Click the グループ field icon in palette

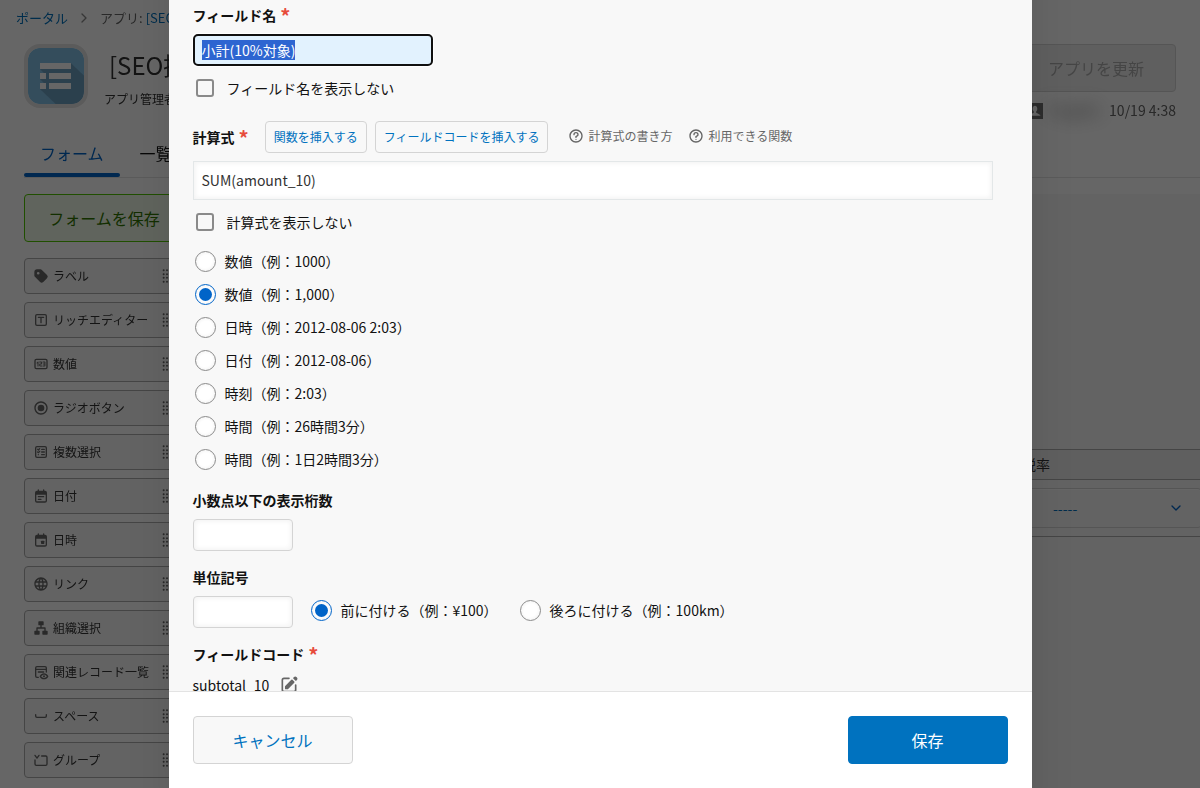pyautogui.click(x=41, y=760)
